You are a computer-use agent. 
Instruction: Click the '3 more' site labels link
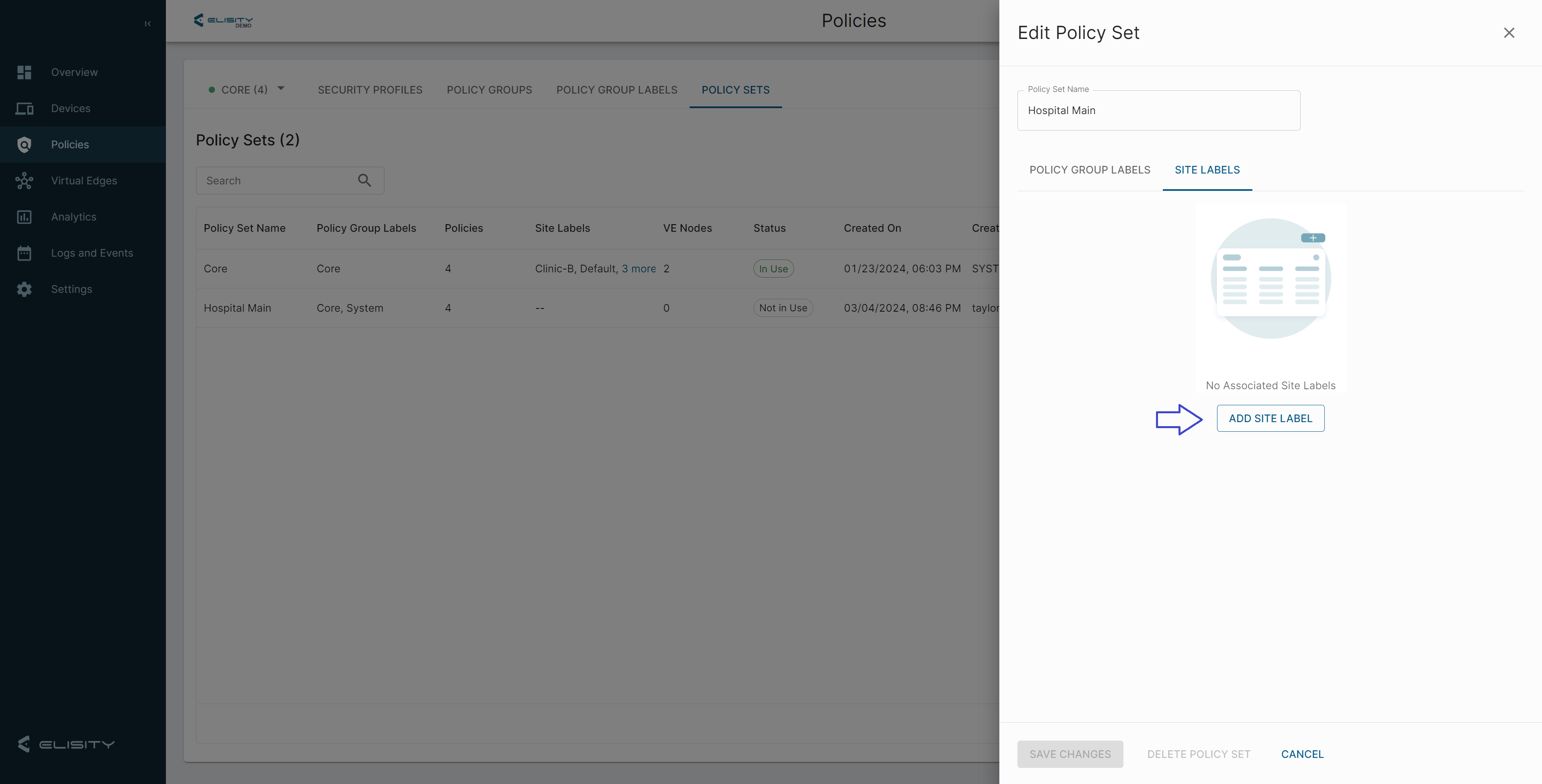(x=638, y=269)
